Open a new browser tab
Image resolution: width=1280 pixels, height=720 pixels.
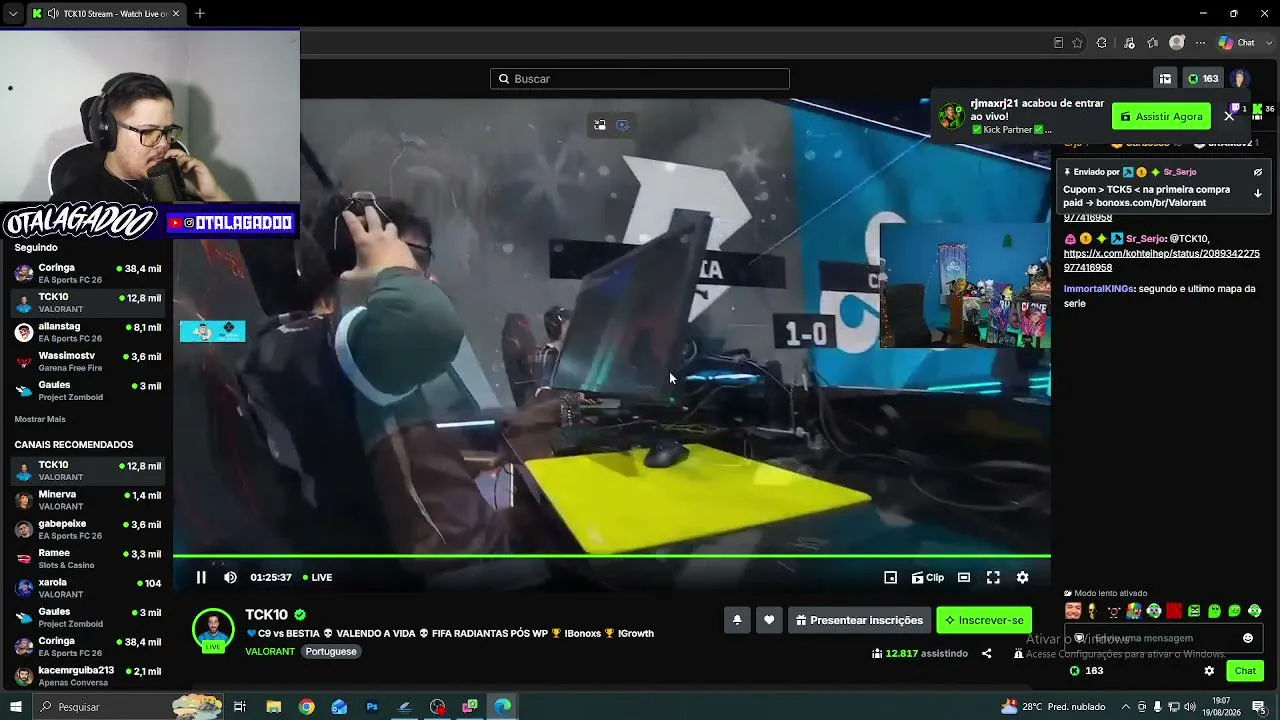[x=200, y=14]
